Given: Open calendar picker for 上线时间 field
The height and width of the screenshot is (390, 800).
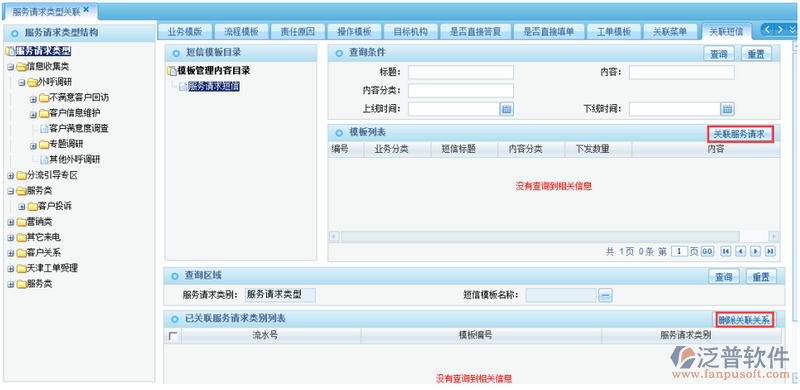Looking at the screenshot, I should (x=507, y=109).
